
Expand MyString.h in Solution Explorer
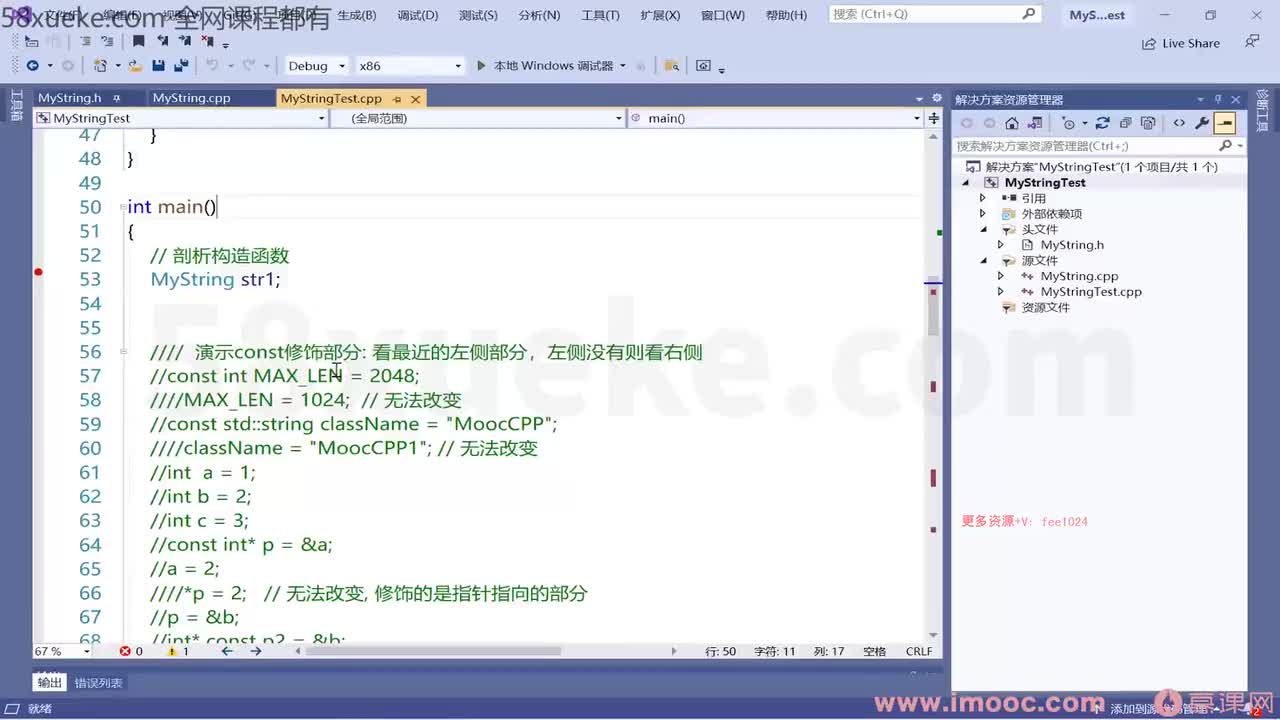(x=1000, y=245)
